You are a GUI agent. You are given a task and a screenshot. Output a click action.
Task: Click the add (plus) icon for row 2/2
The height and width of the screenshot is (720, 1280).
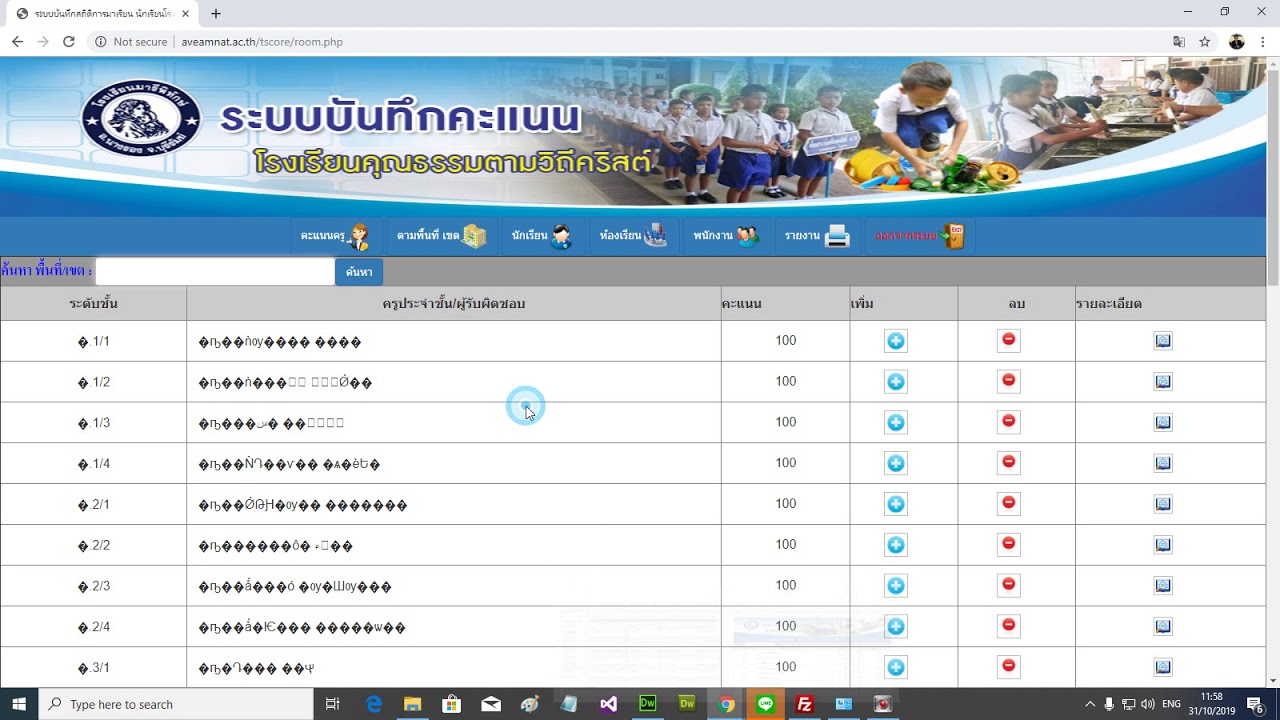pos(896,545)
